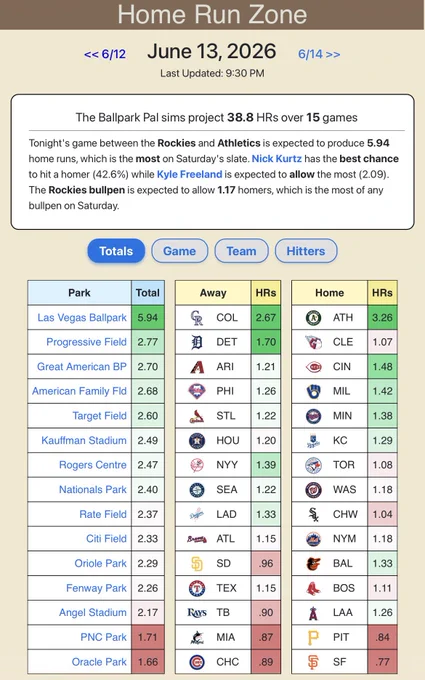
Task: Click the Milwaukee Brewers glove logo
Action: [313, 391]
